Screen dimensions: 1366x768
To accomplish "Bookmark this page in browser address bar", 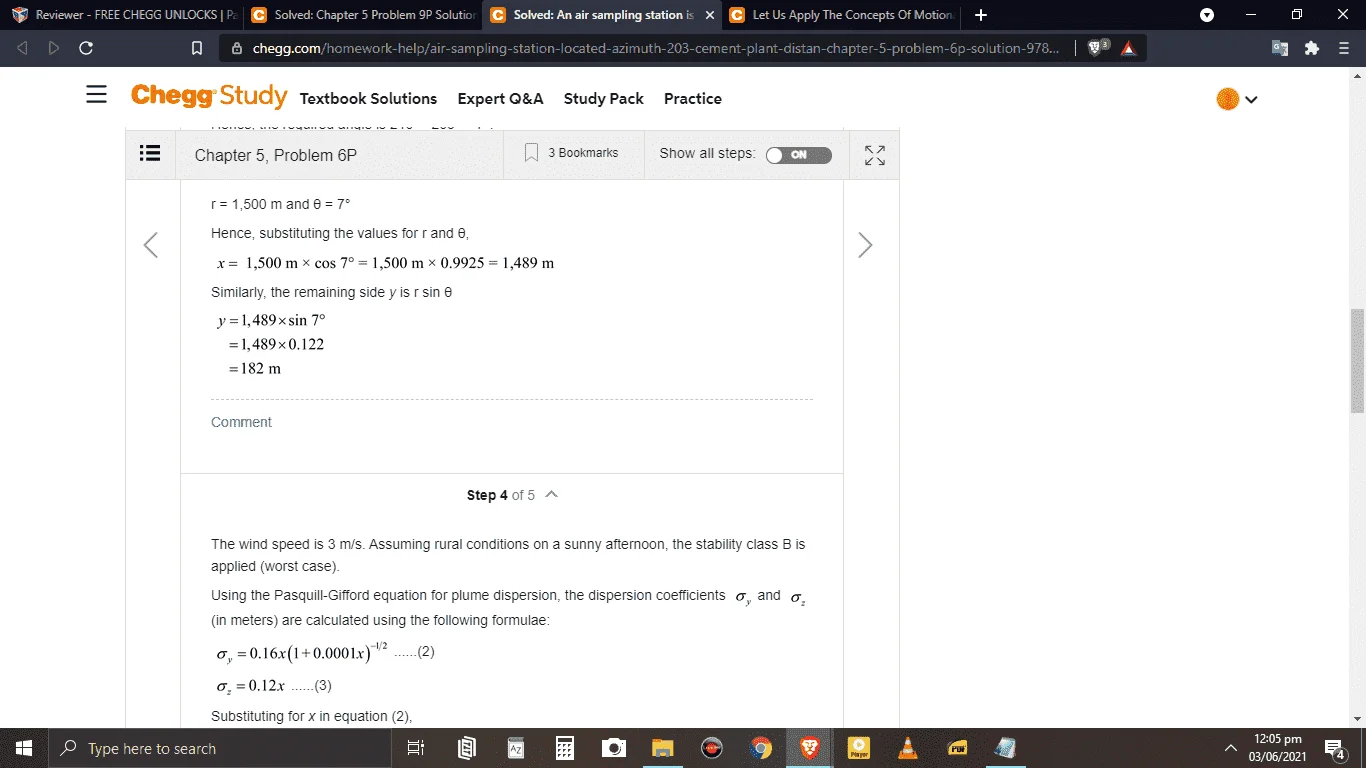I will coord(197,48).
